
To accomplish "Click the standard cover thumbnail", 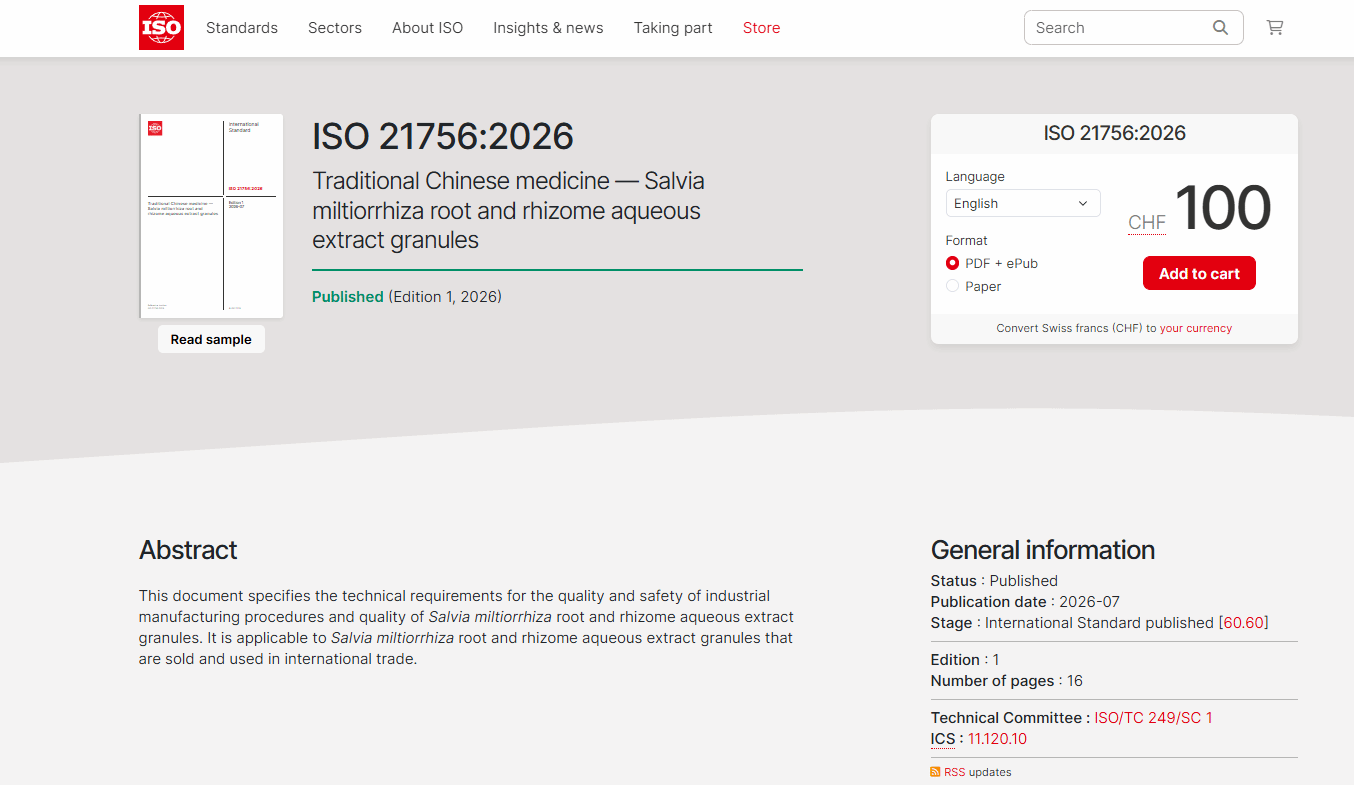I will point(211,216).
